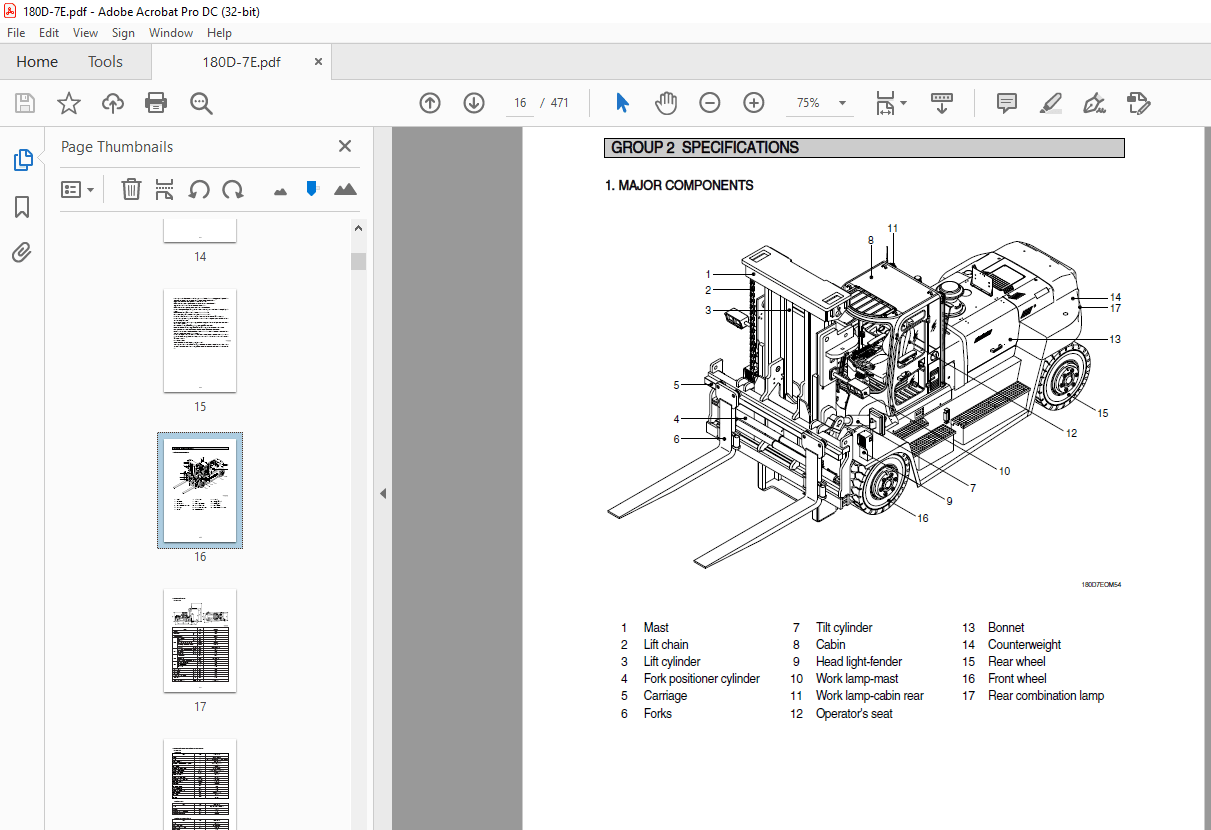Rotate selected page counterclockwise
The height and width of the screenshot is (830, 1211).
tap(199, 189)
